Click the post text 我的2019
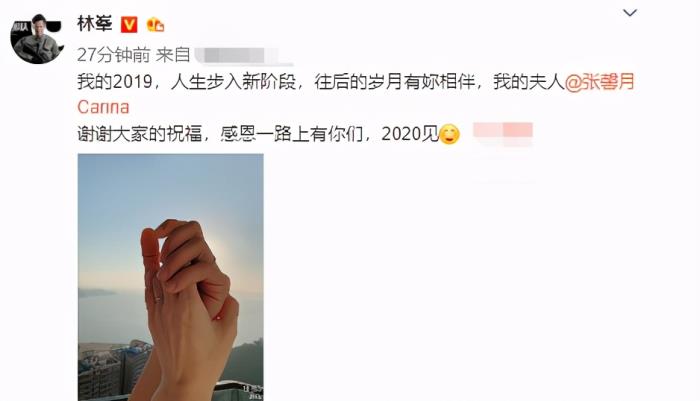This screenshot has width=700, height=401. (114, 82)
